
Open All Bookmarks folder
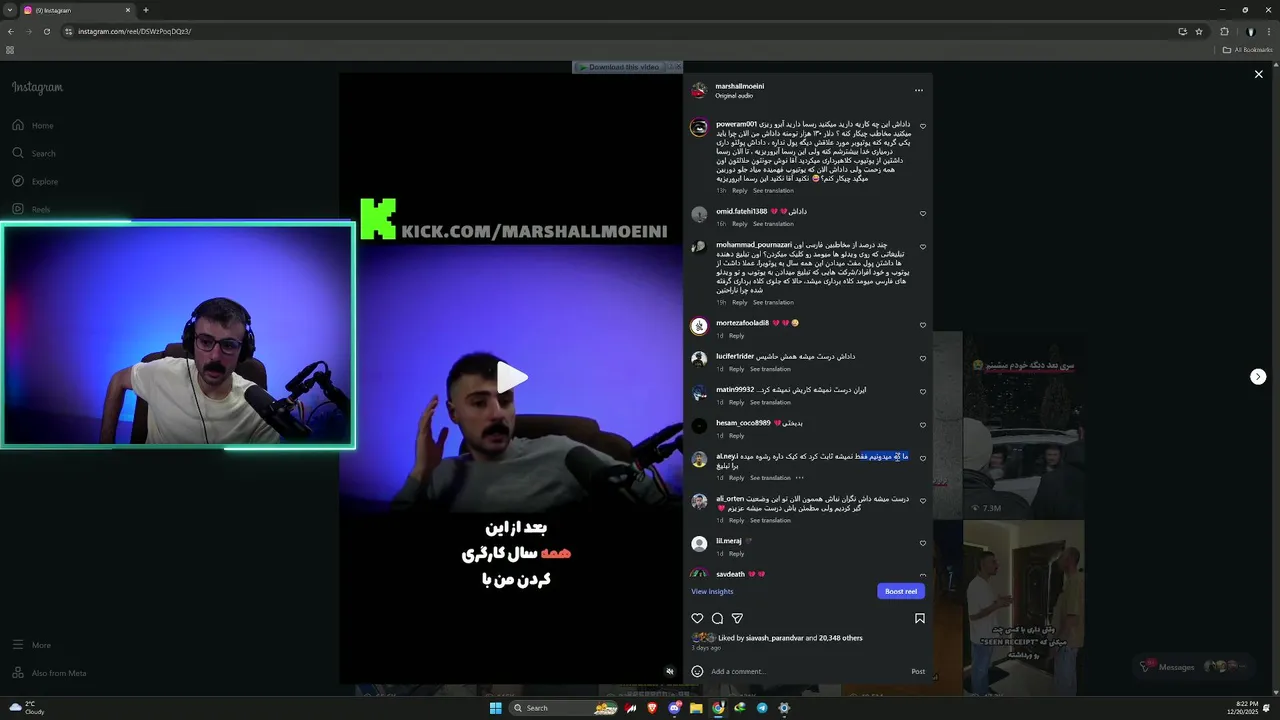pyautogui.click(x=1247, y=50)
